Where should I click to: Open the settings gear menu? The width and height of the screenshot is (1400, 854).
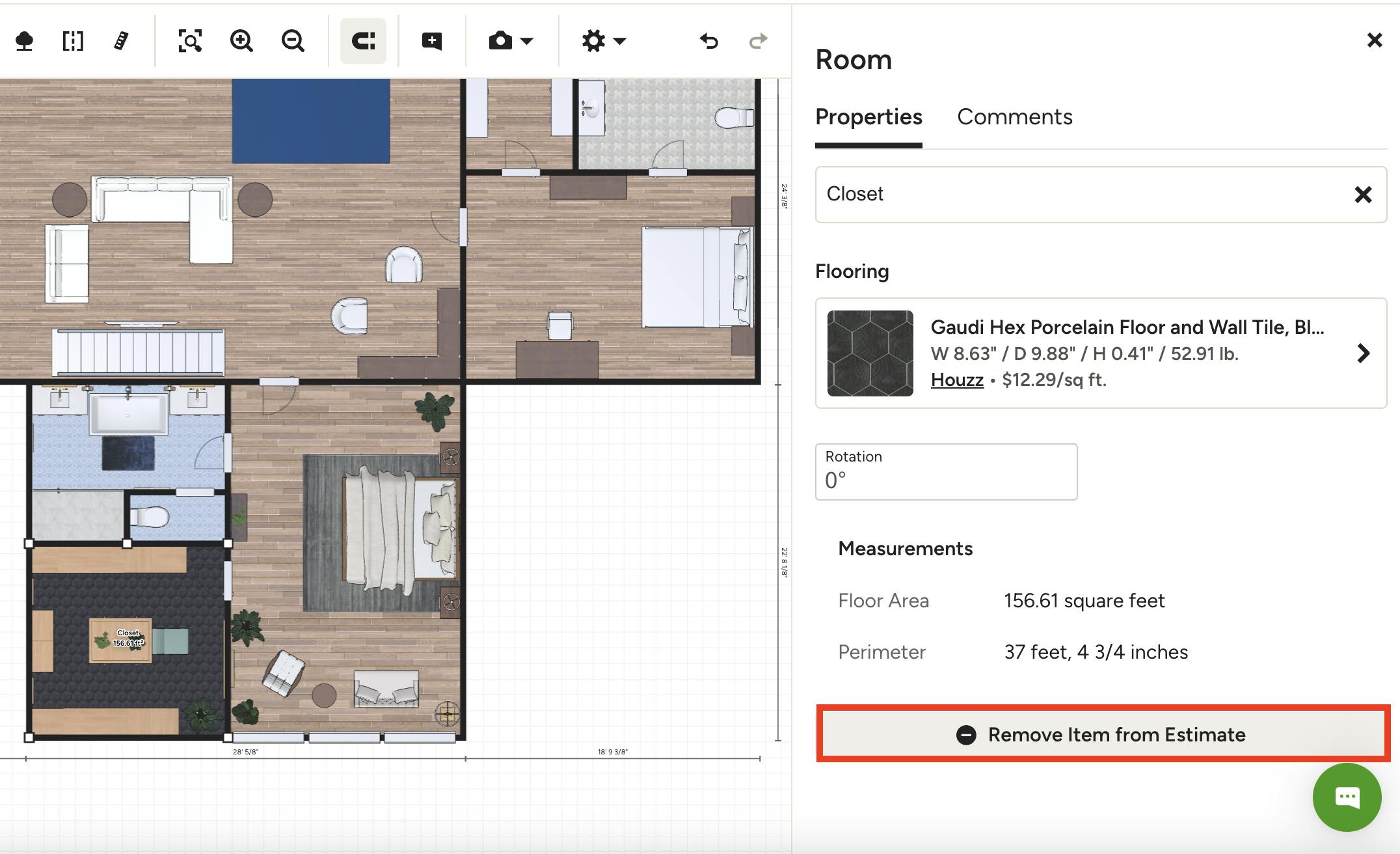[x=593, y=41]
